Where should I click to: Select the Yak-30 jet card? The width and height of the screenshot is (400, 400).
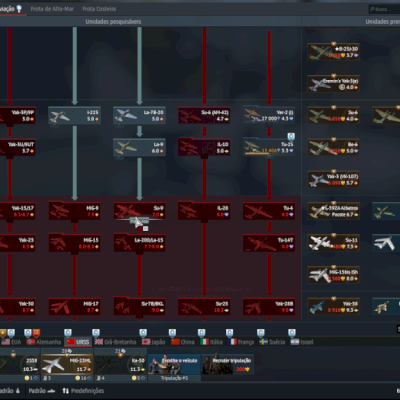[18, 307]
